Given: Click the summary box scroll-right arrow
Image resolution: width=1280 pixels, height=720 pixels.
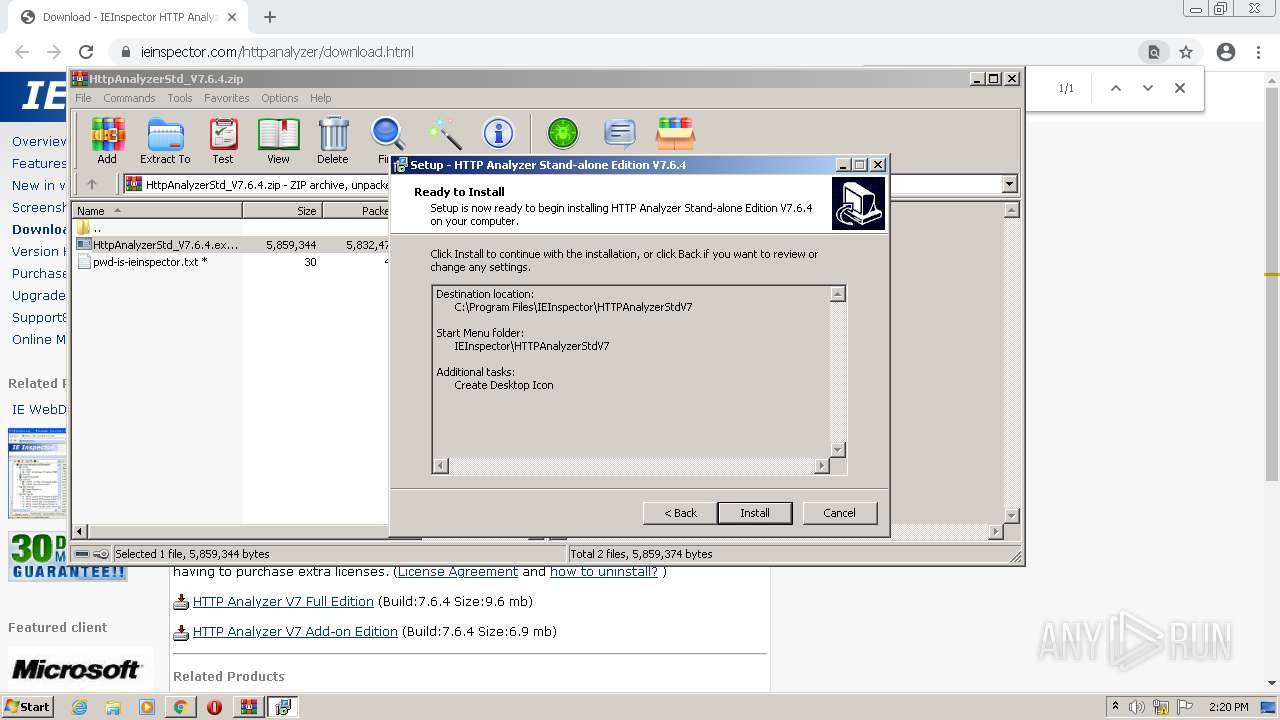Looking at the screenshot, I should (822, 466).
